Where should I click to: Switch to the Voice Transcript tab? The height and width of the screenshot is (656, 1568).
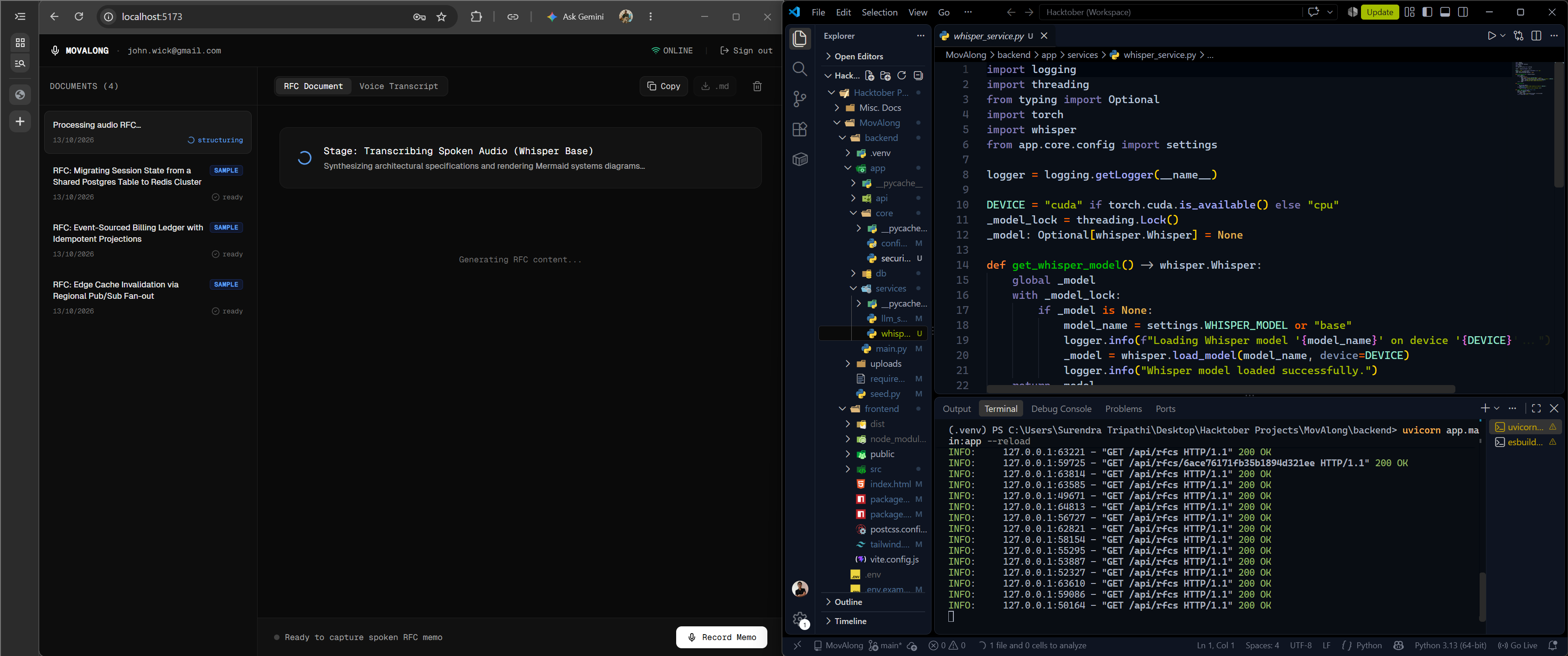398,86
